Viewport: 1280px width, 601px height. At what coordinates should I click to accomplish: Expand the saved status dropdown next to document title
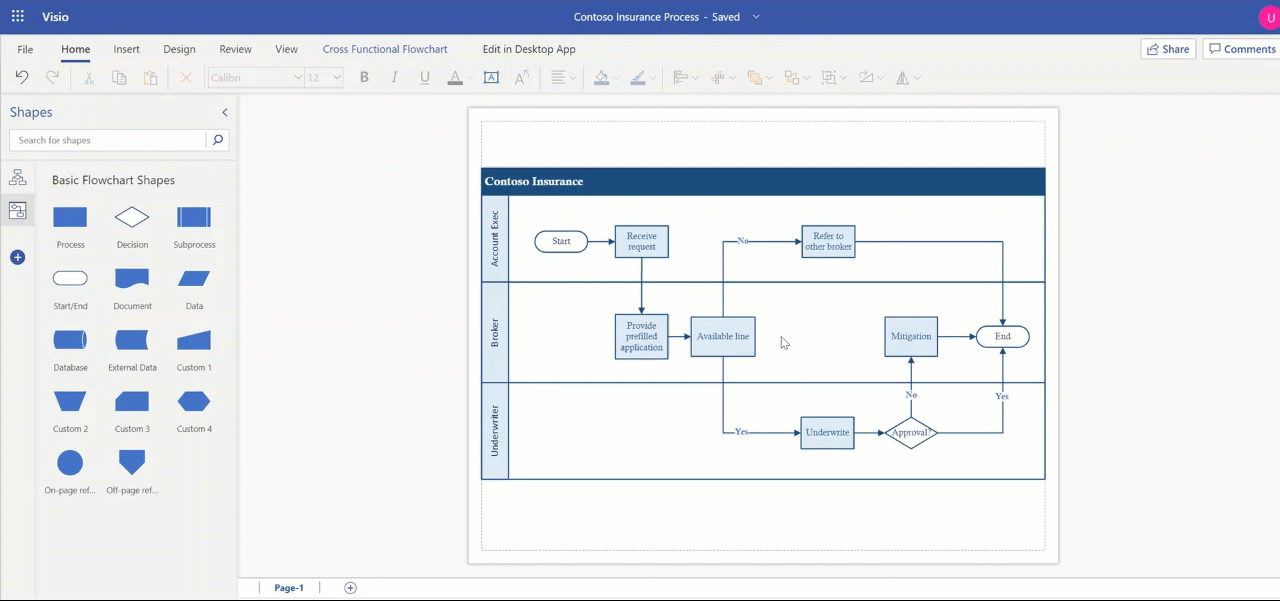(x=756, y=17)
